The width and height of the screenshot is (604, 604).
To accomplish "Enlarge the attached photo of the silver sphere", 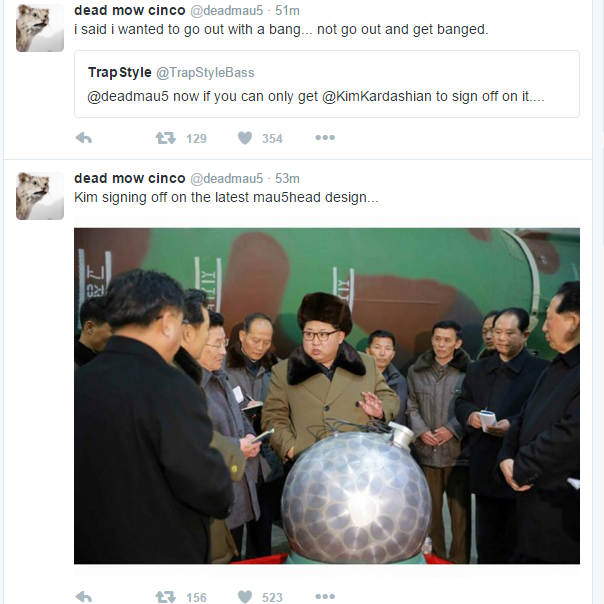I will [x=327, y=396].
